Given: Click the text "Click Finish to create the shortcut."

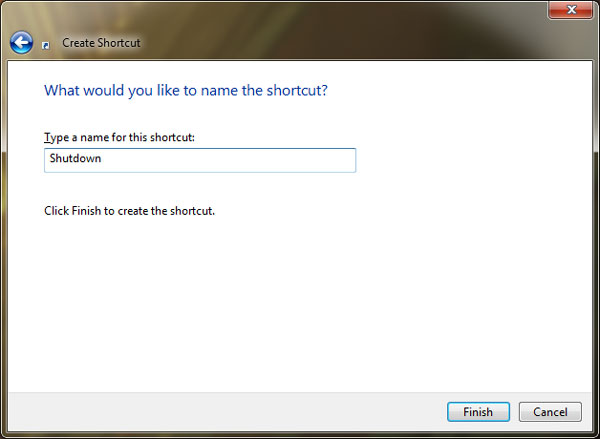Looking at the screenshot, I should tap(129, 211).
